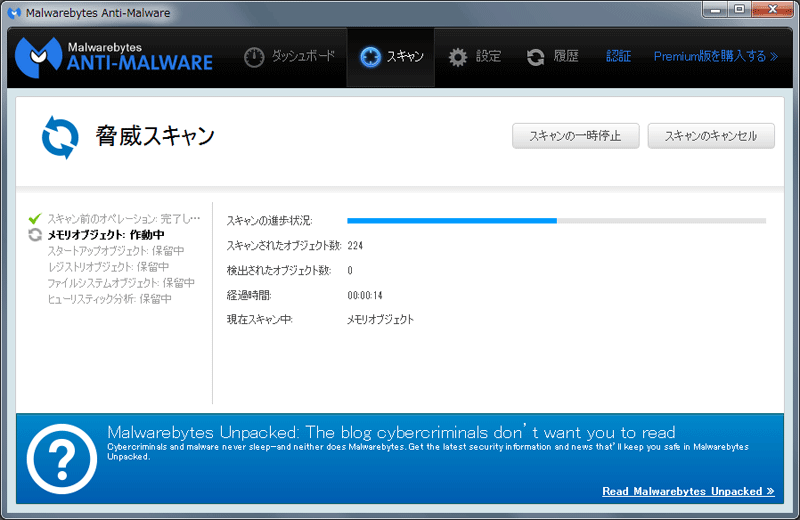Click the Malwarebytes Anti-Malware logo
This screenshot has height=520, width=800.
coord(114,57)
